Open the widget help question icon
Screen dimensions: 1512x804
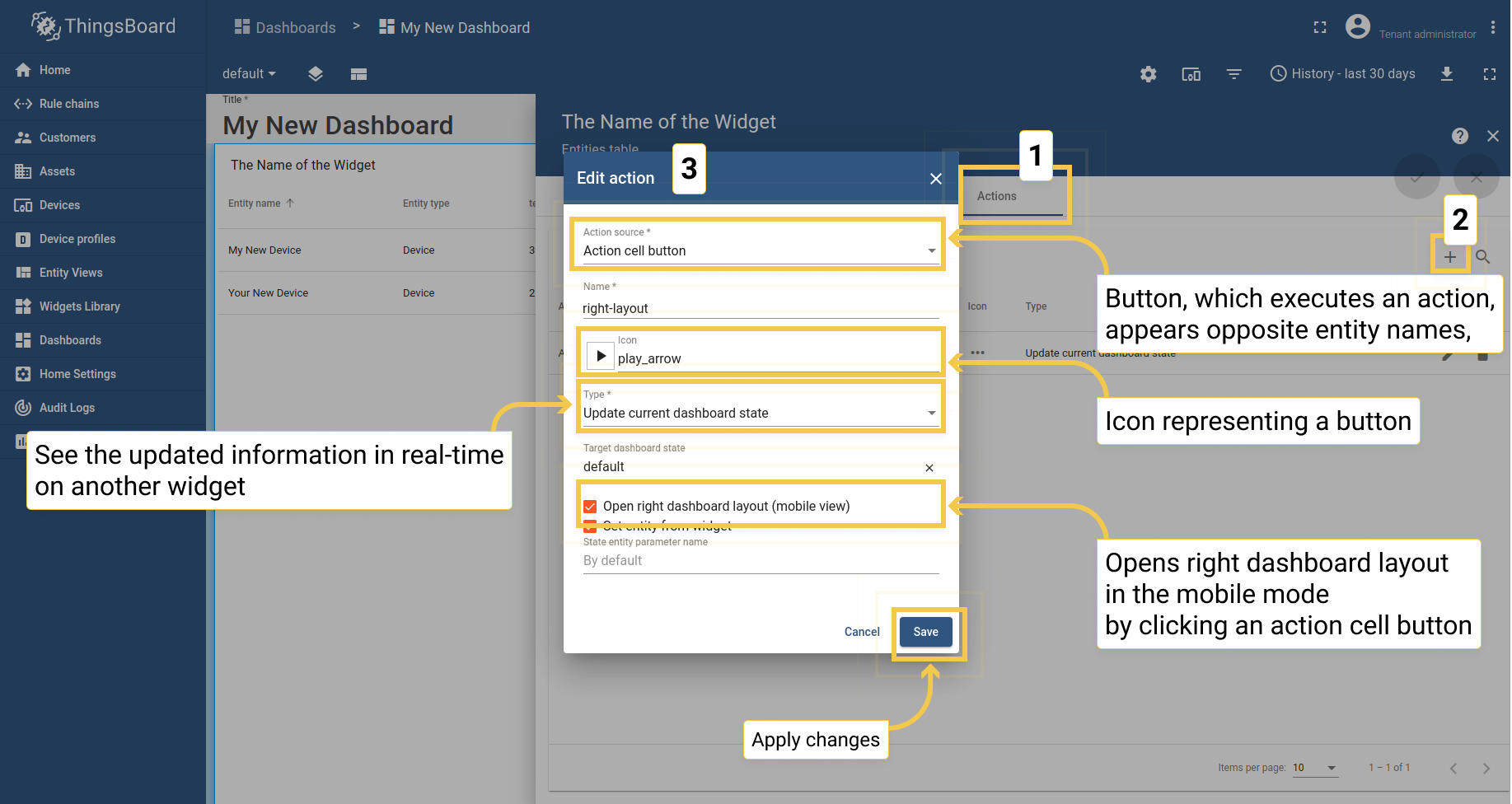[1459, 136]
